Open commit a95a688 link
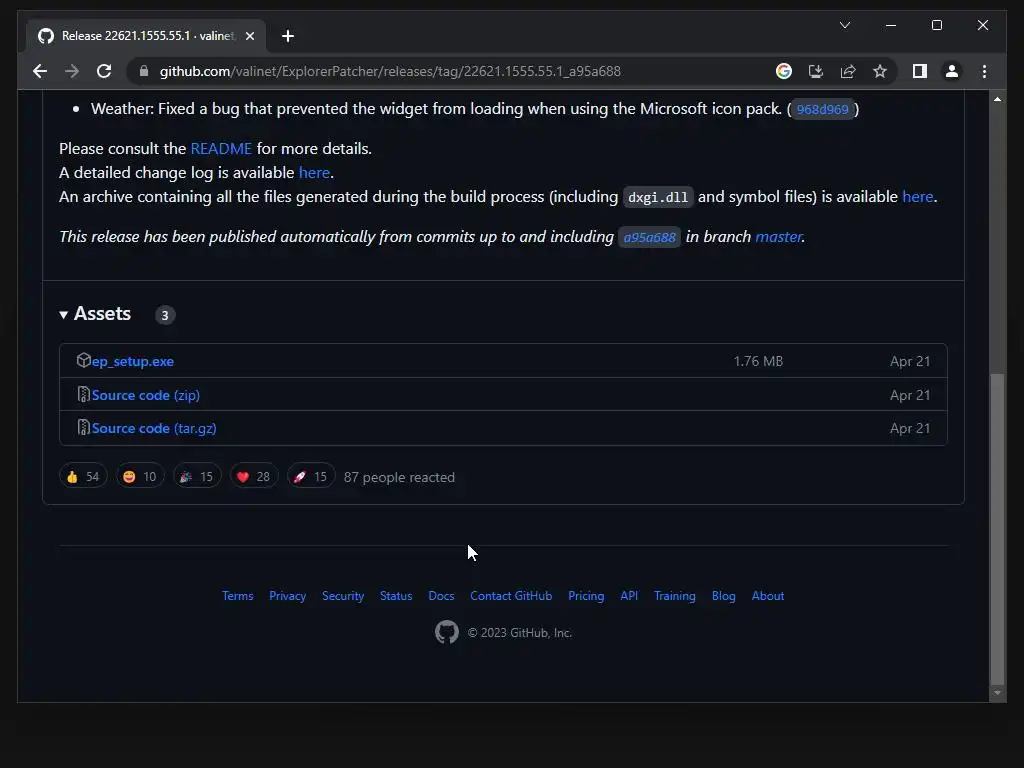Viewport: 1024px width, 768px height. (x=649, y=237)
